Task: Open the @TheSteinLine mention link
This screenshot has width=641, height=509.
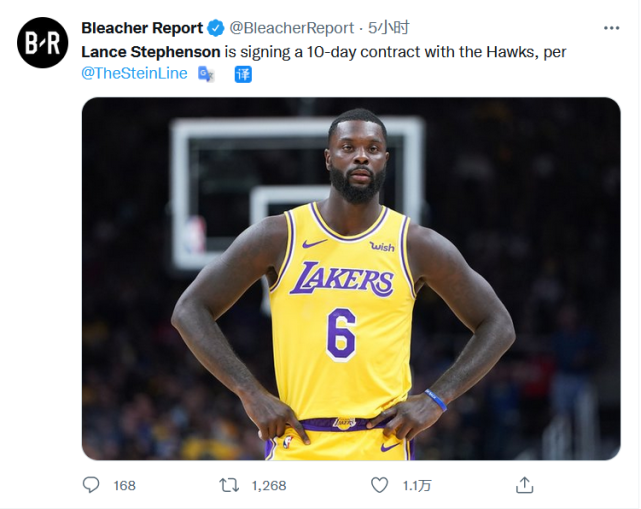Action: pyautogui.click(x=134, y=73)
